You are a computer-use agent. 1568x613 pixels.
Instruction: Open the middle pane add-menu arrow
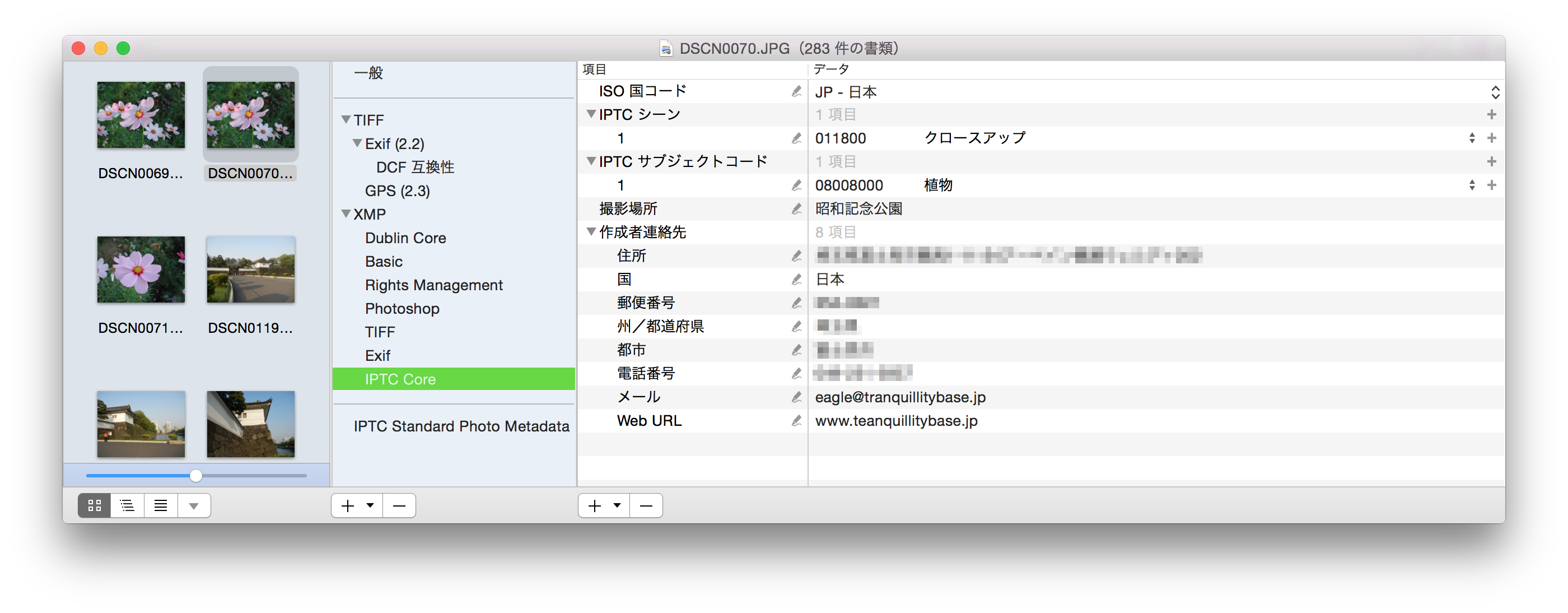(370, 506)
